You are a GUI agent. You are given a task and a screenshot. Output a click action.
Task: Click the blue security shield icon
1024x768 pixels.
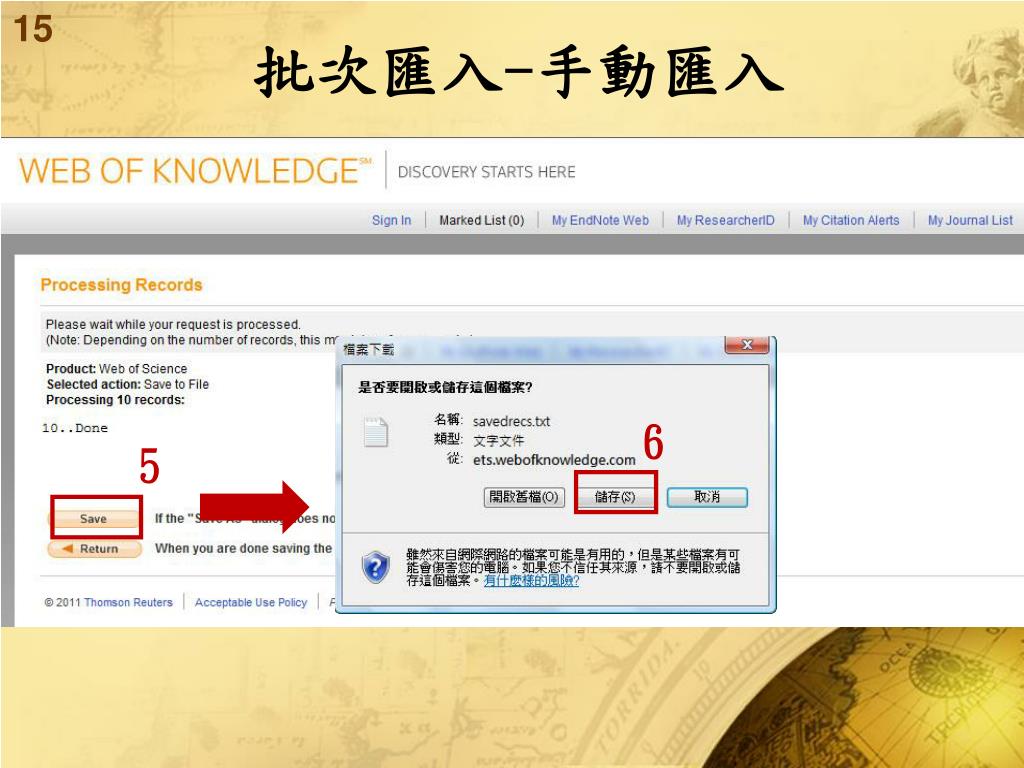pos(376,567)
